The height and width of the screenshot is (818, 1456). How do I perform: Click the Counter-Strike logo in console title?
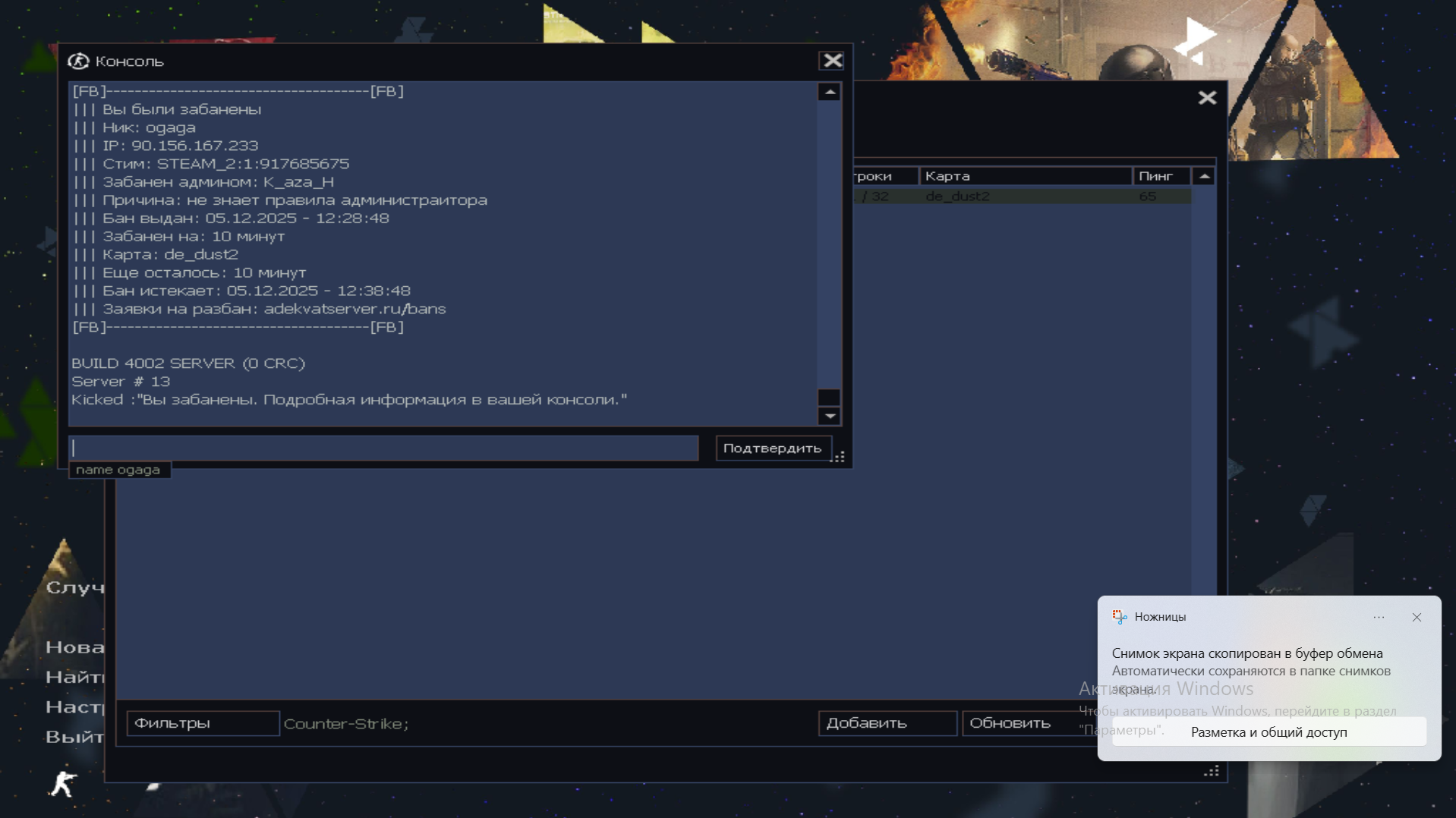pos(78,61)
